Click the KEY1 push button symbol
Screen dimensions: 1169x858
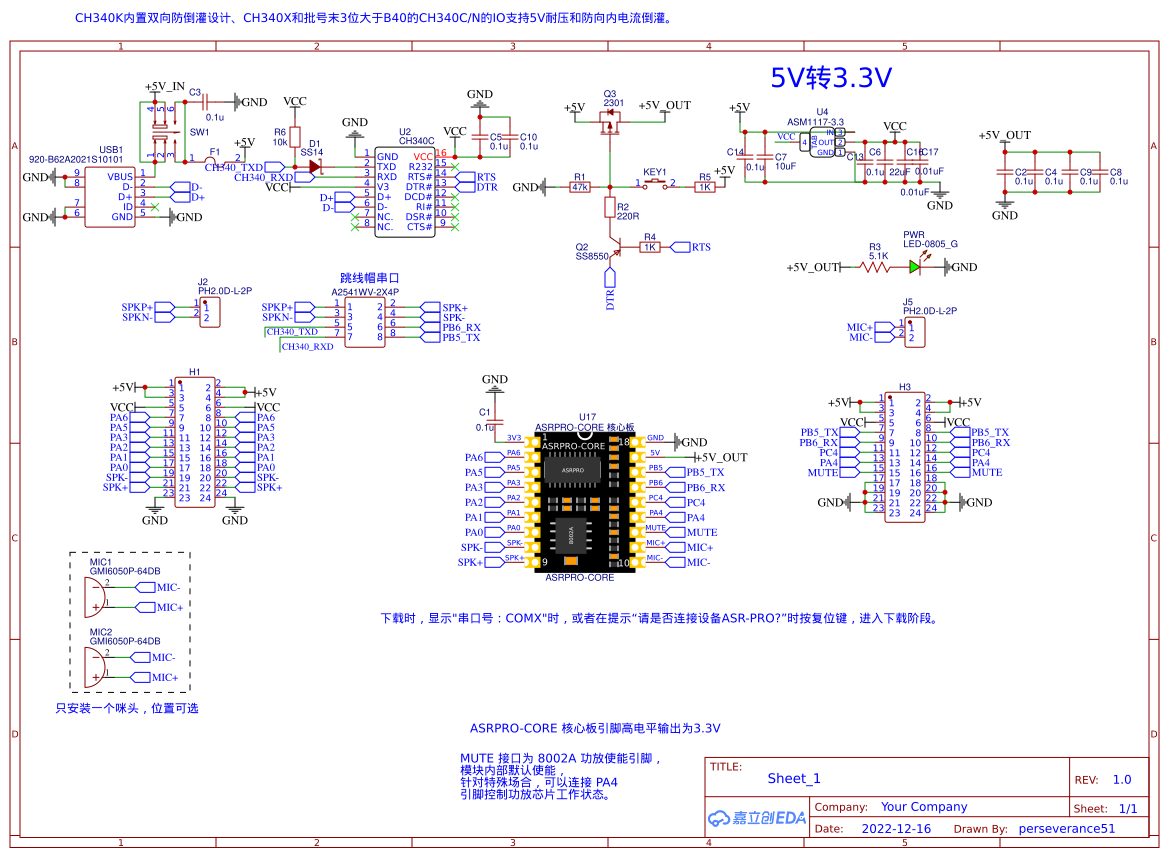655,183
